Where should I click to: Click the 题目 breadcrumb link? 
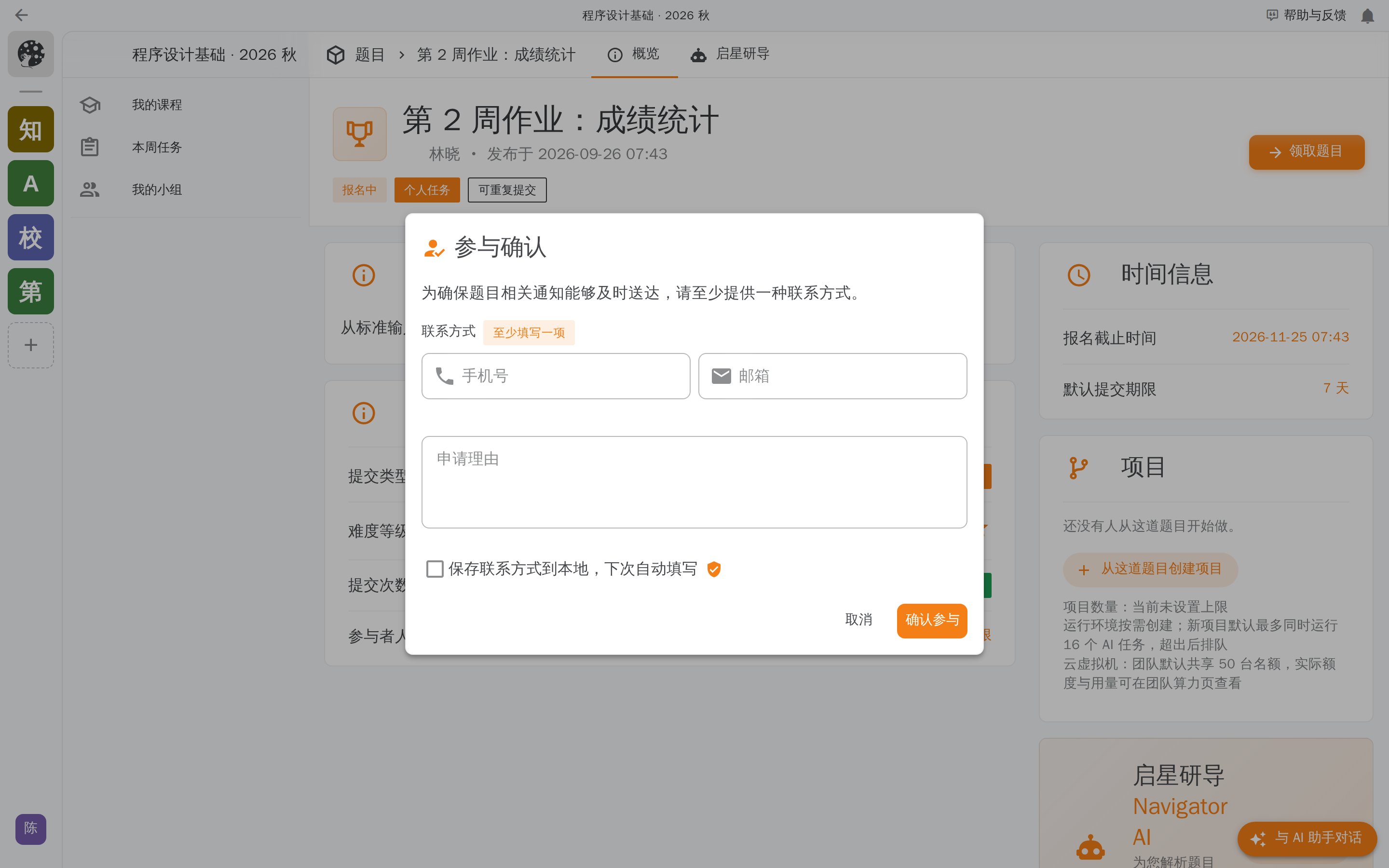coord(369,54)
